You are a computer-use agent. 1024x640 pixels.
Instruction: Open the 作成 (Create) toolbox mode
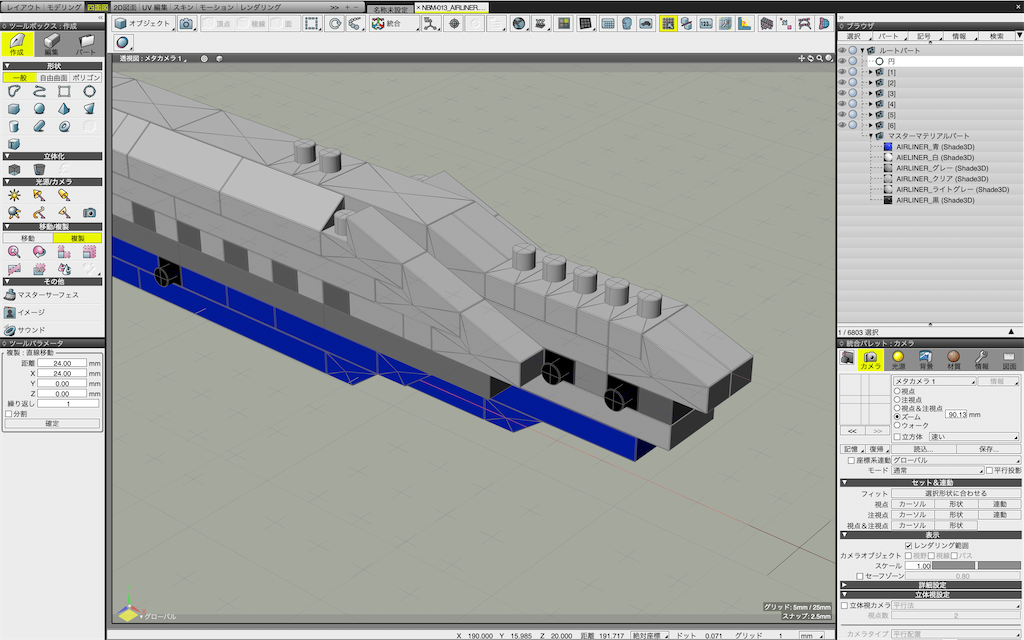tap(17, 44)
